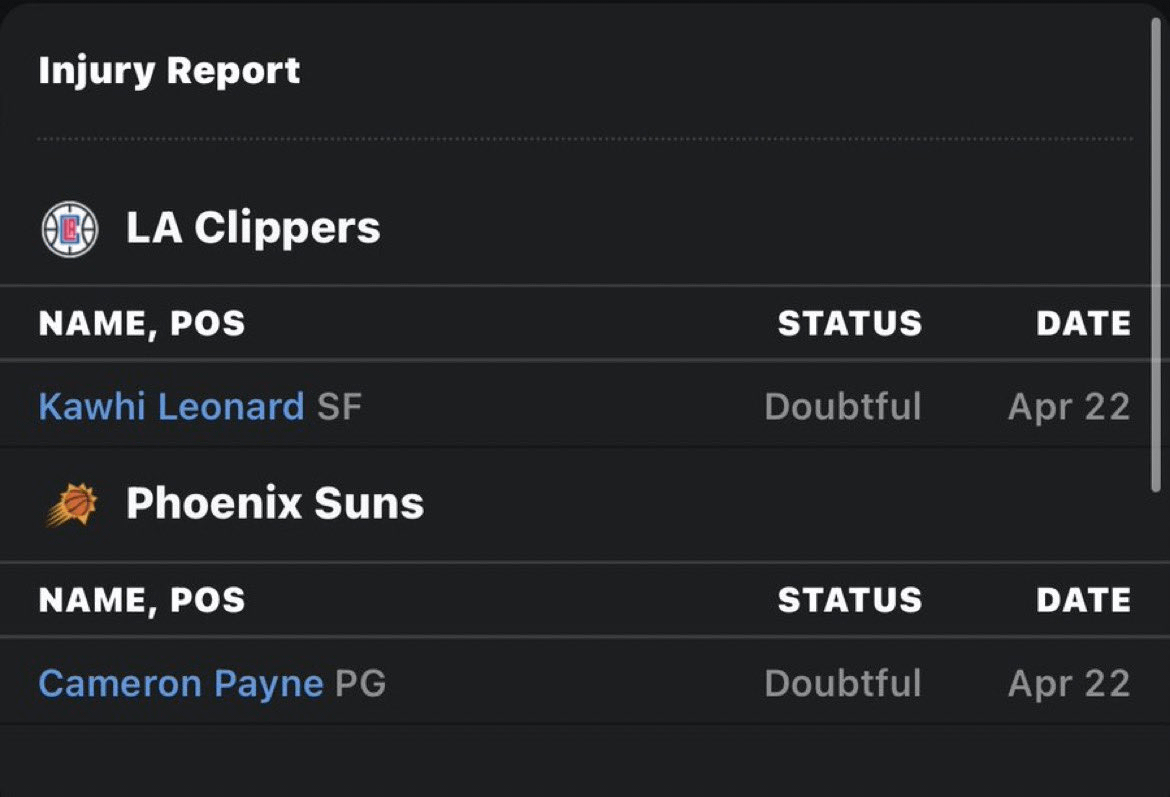Click the Apr 22 date for Kawhi Leonard

(x=1069, y=407)
